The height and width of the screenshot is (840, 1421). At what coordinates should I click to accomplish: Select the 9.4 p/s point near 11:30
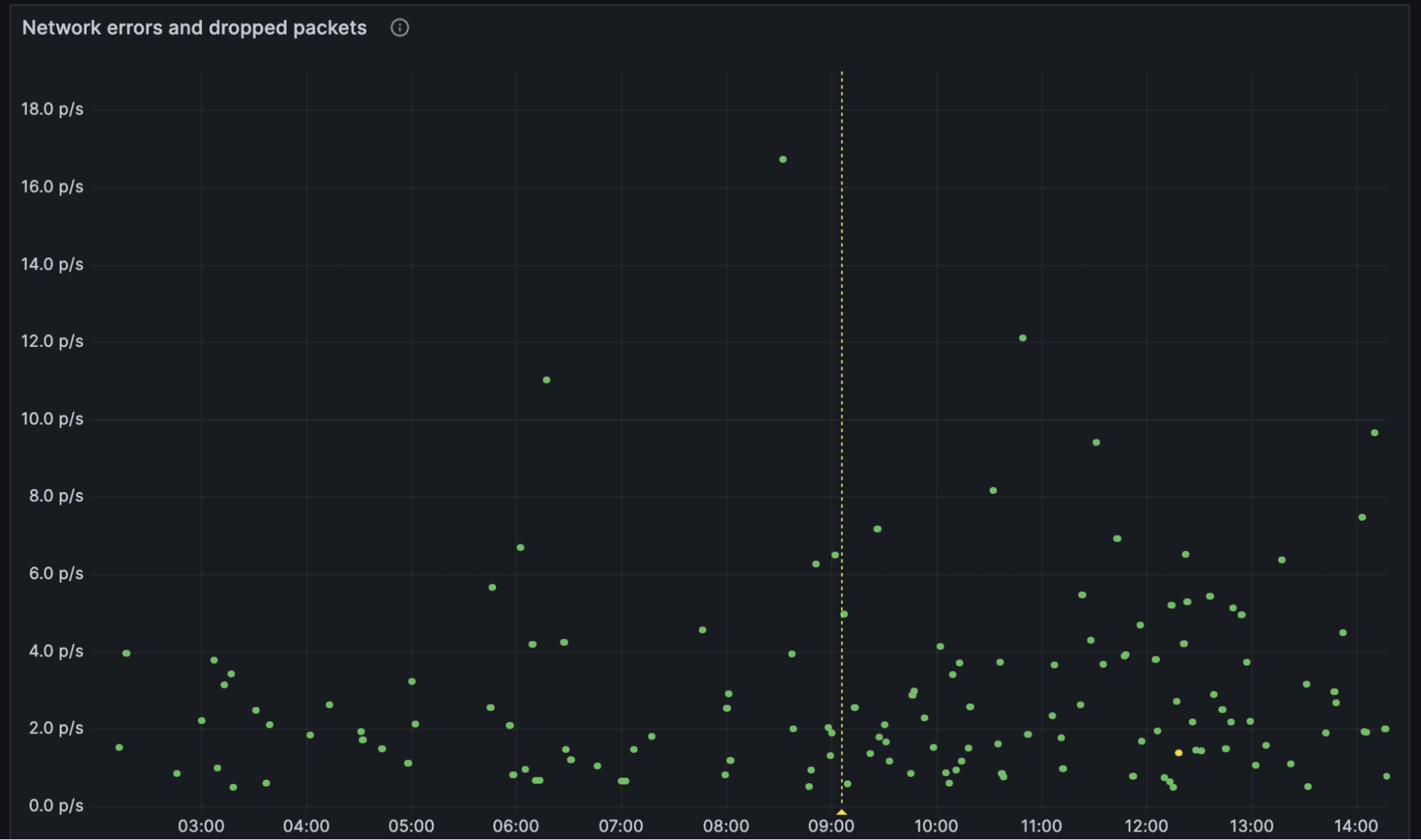1097,441
